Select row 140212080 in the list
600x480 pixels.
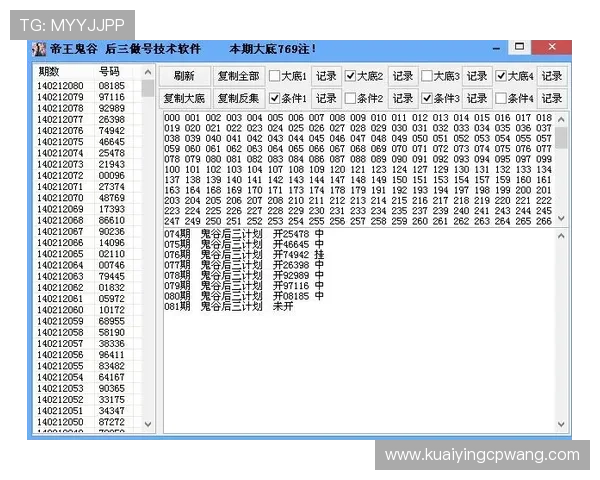[x=61, y=86]
